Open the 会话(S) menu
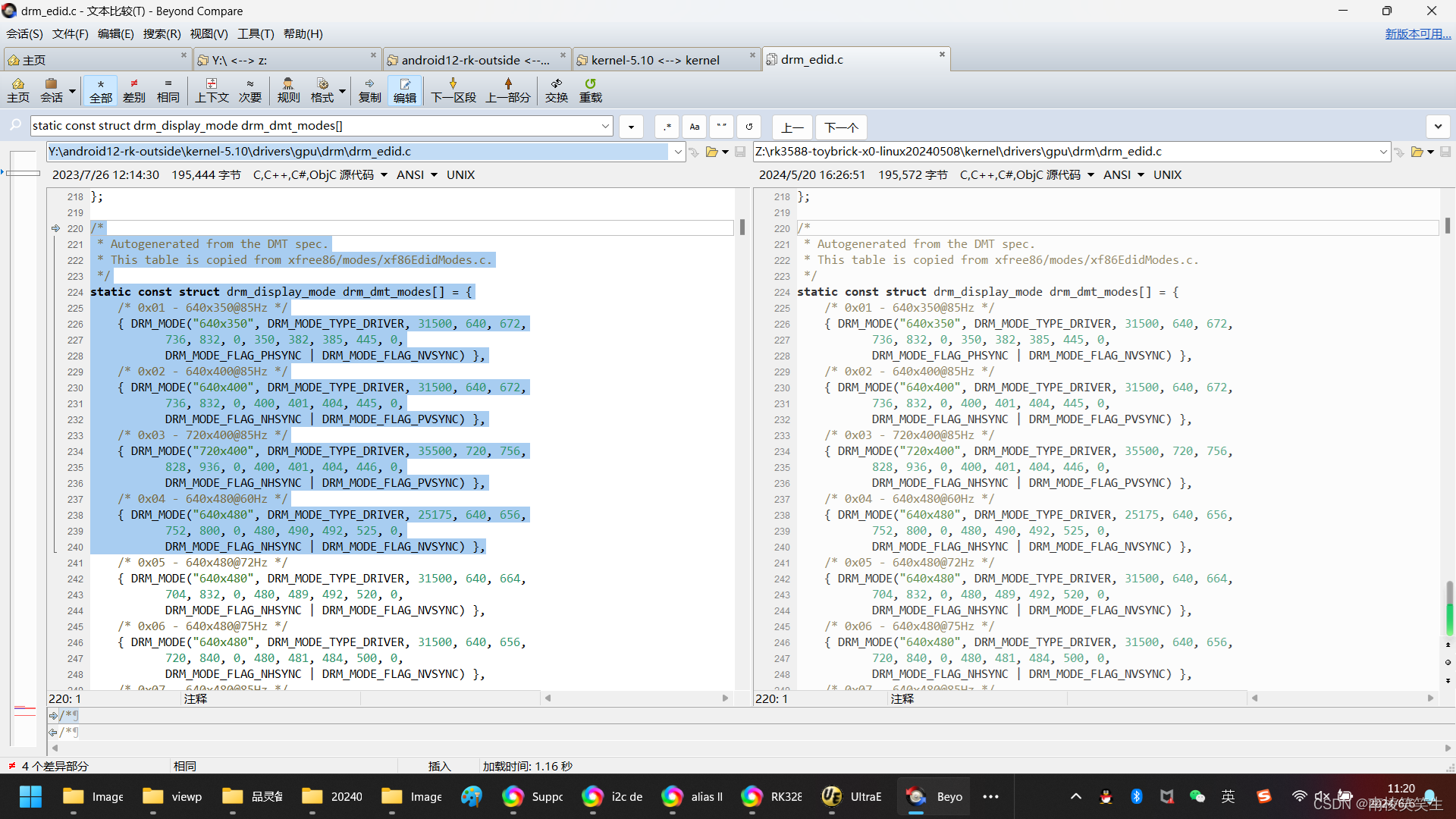The width and height of the screenshot is (1456, 819). [25, 33]
